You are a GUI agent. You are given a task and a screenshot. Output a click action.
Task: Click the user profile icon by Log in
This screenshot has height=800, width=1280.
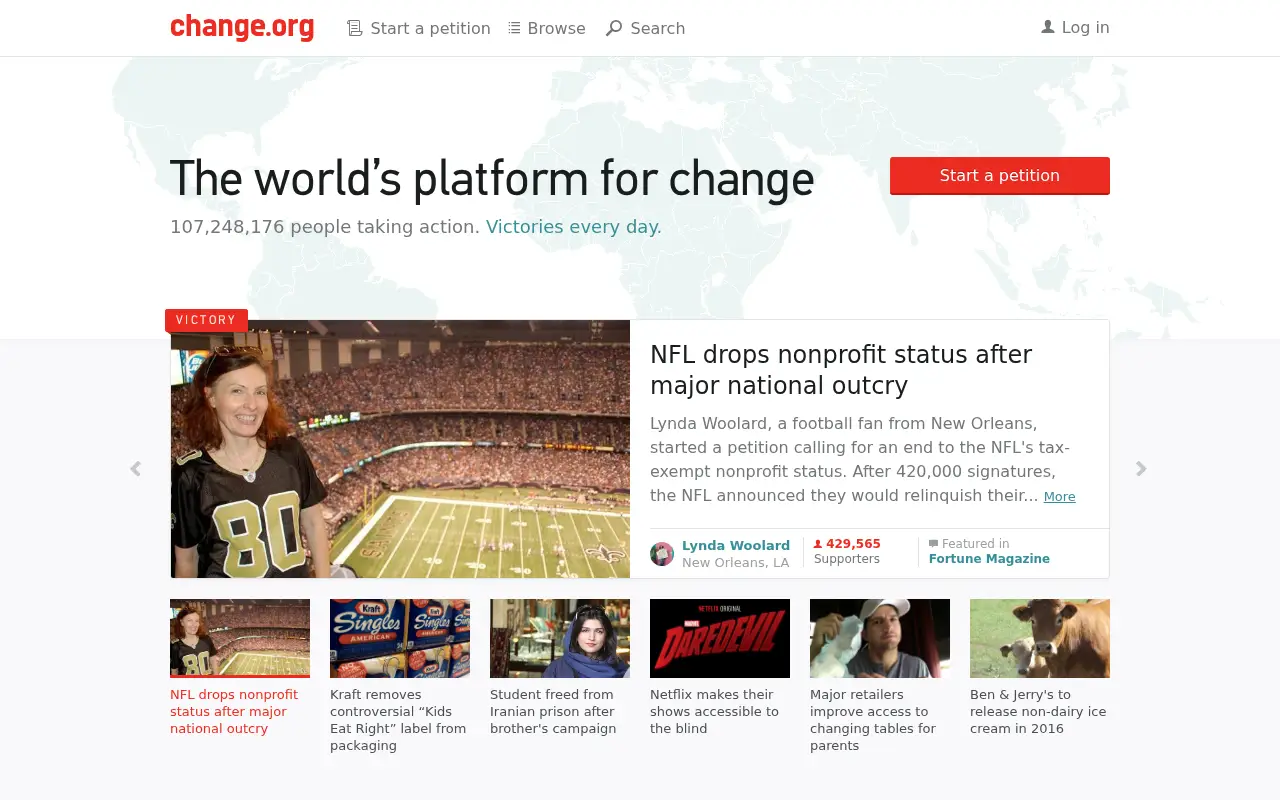1048,27
